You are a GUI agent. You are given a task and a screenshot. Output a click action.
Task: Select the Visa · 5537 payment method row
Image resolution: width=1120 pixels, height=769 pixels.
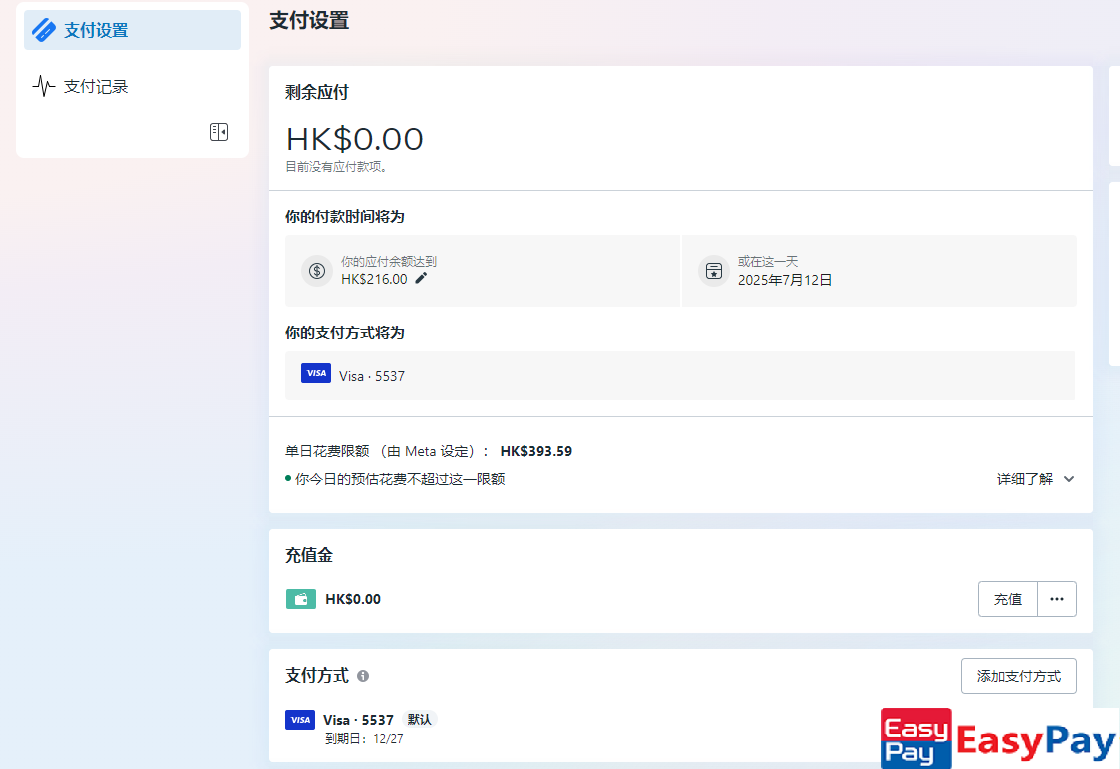point(680,376)
